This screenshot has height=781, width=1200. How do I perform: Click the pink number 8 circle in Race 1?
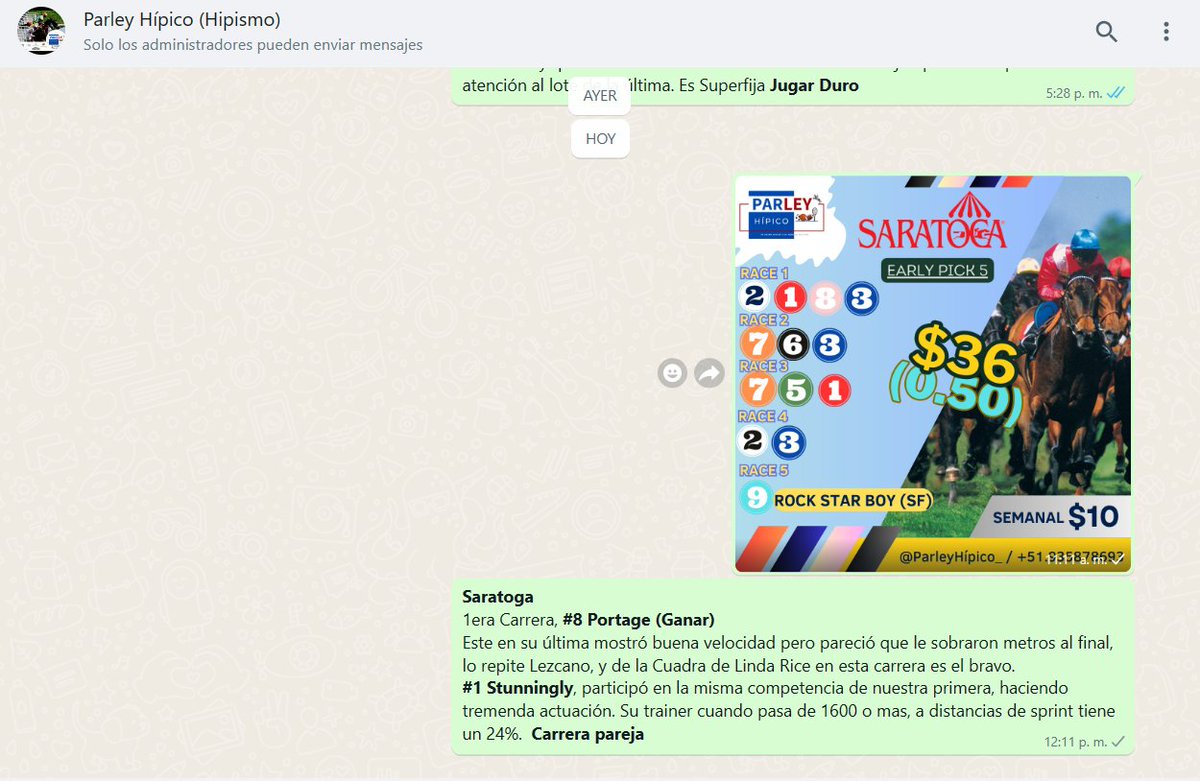point(825,297)
